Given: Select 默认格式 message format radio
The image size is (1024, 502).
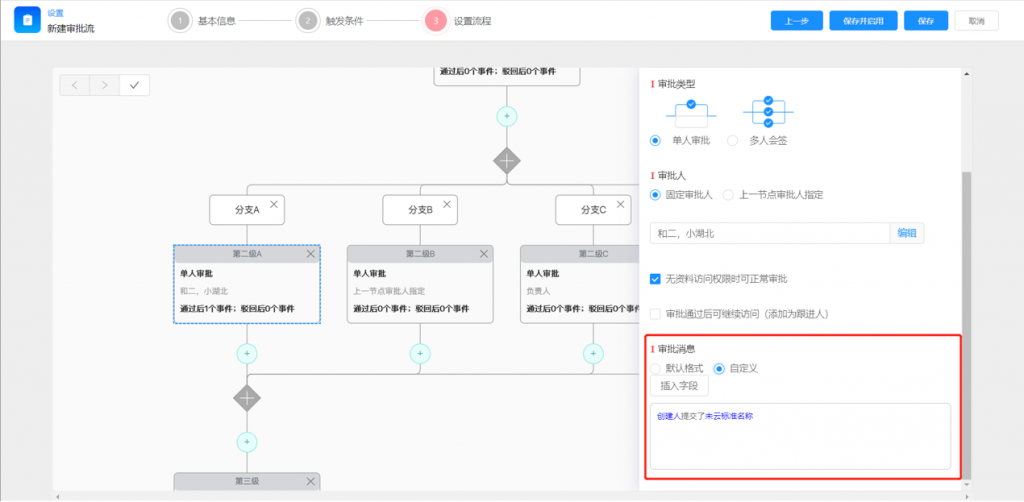Looking at the screenshot, I should (x=656, y=368).
